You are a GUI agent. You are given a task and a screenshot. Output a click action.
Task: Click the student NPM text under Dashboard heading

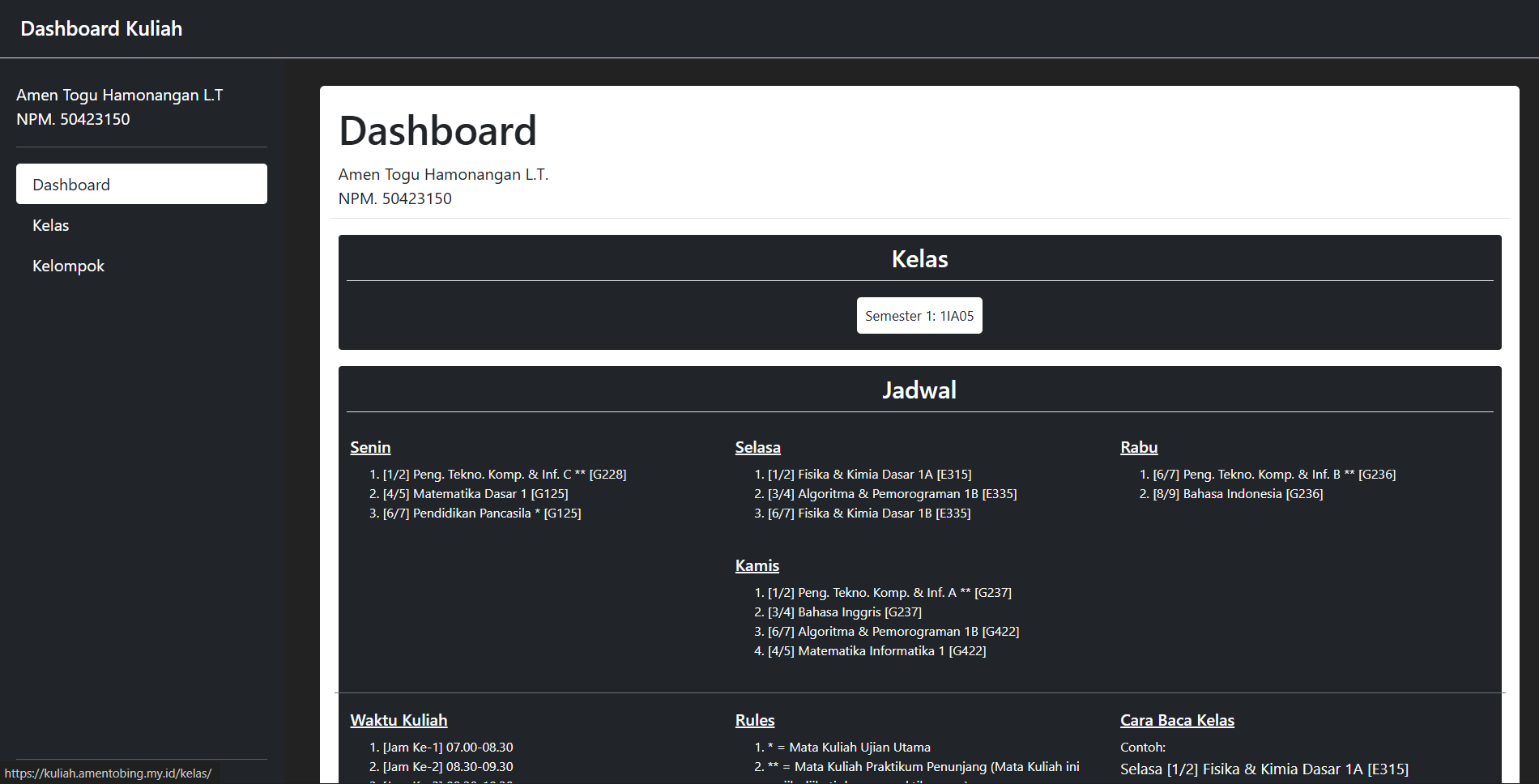(394, 198)
